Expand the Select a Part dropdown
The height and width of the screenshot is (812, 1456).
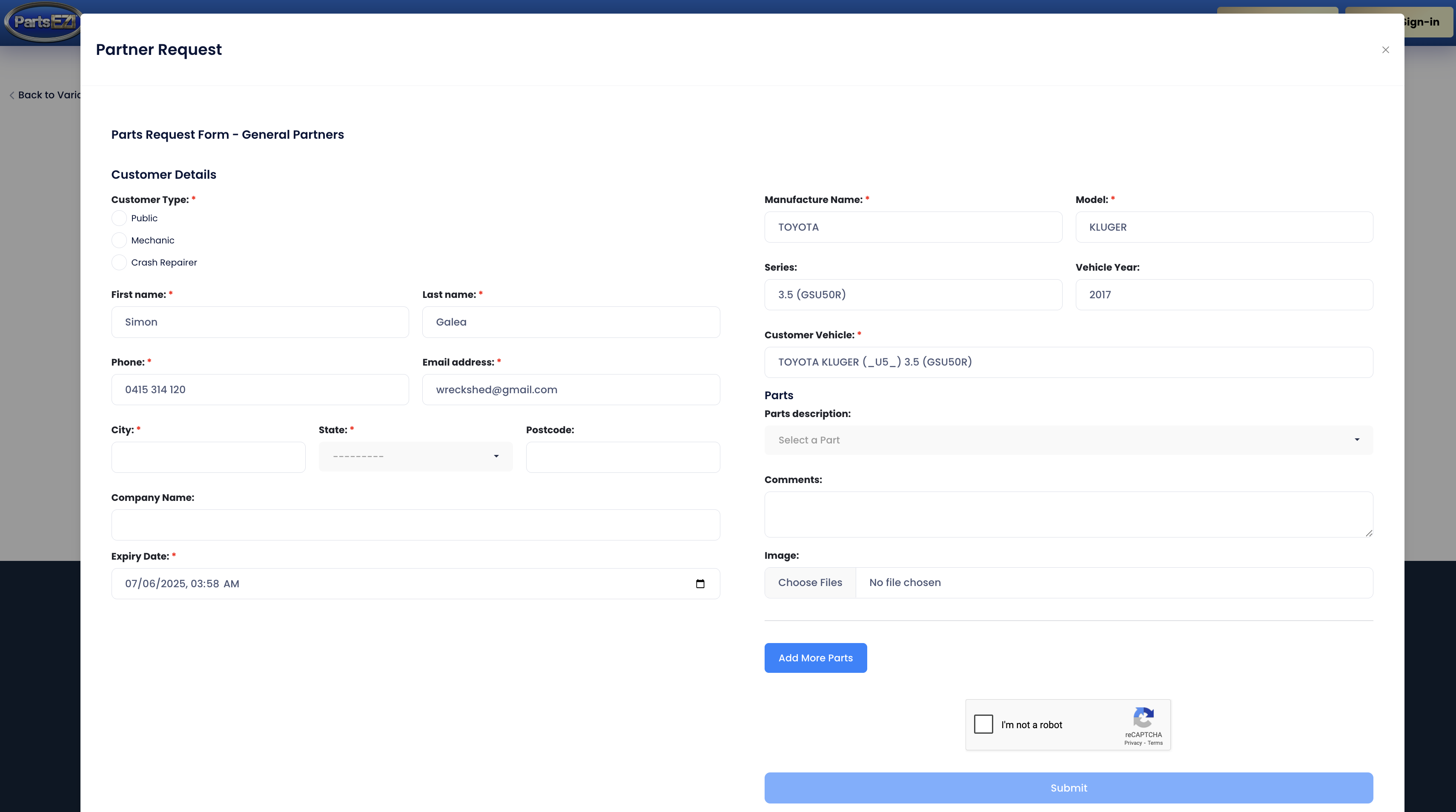pos(1068,440)
